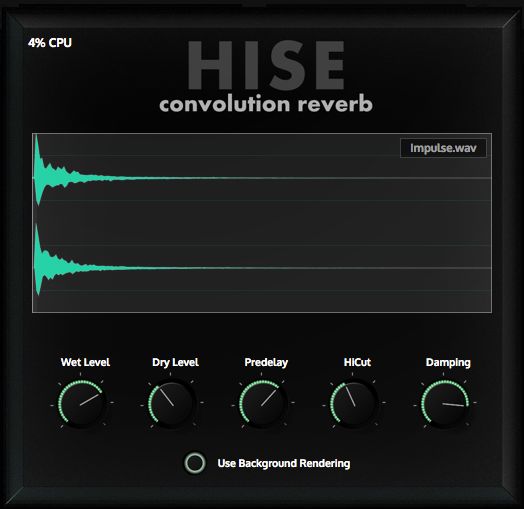Click the Wet Level label
Viewport: 524px width, 509px height.
click(85, 362)
